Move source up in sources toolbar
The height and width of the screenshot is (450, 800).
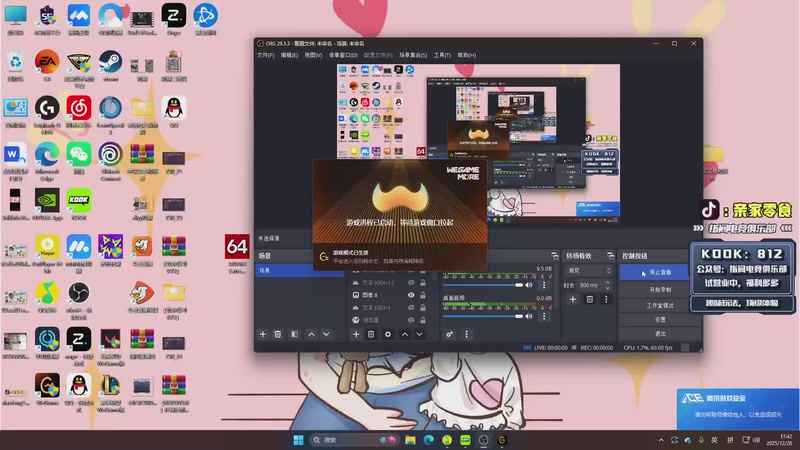405,334
